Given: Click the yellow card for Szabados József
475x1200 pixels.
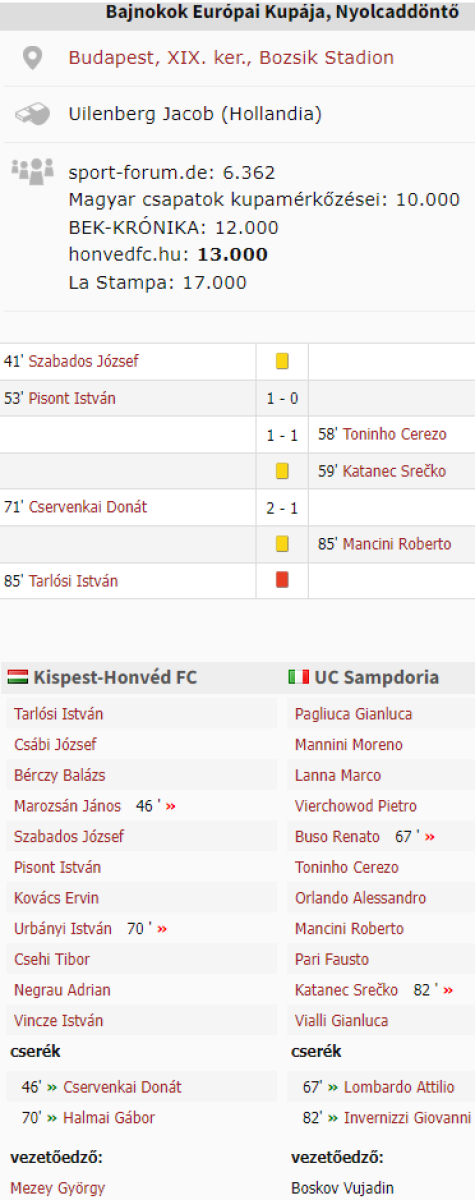Looking at the screenshot, I should click(x=282, y=361).
